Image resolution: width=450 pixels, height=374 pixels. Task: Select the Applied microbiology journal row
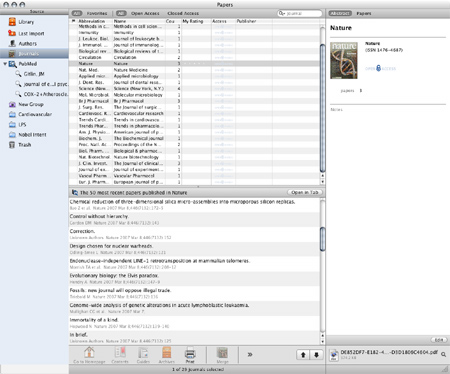[194, 76]
